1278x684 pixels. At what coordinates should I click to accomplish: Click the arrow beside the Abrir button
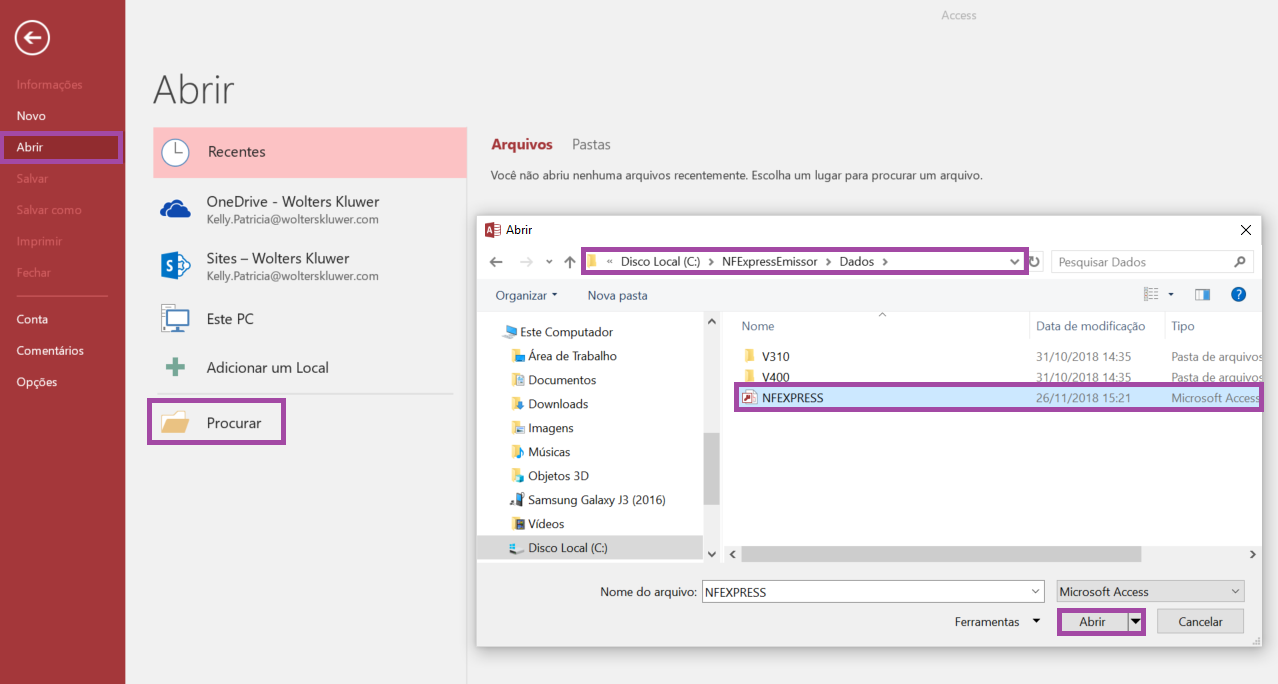pyautogui.click(x=1136, y=621)
